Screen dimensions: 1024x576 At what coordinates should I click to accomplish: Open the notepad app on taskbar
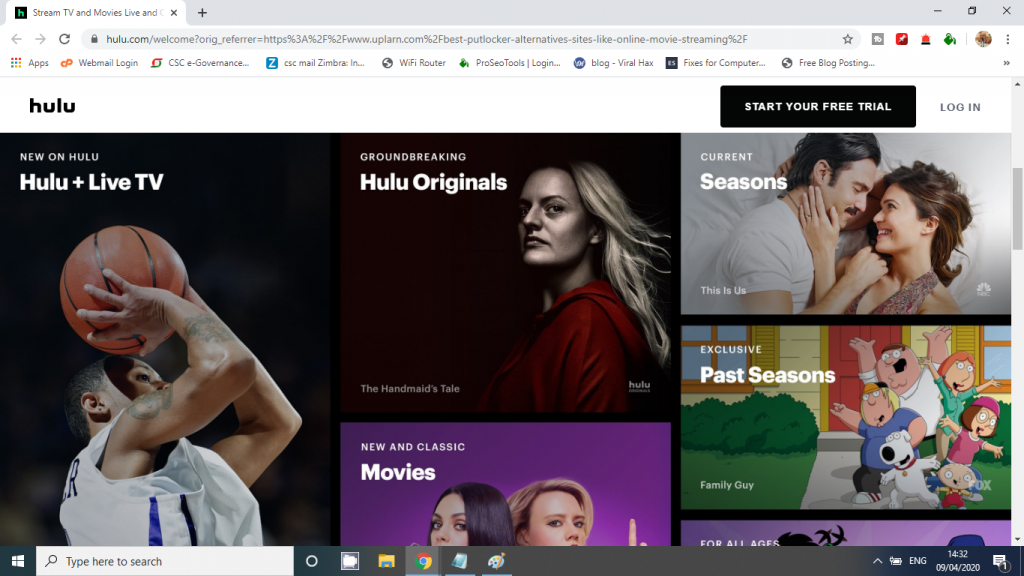click(x=460, y=561)
